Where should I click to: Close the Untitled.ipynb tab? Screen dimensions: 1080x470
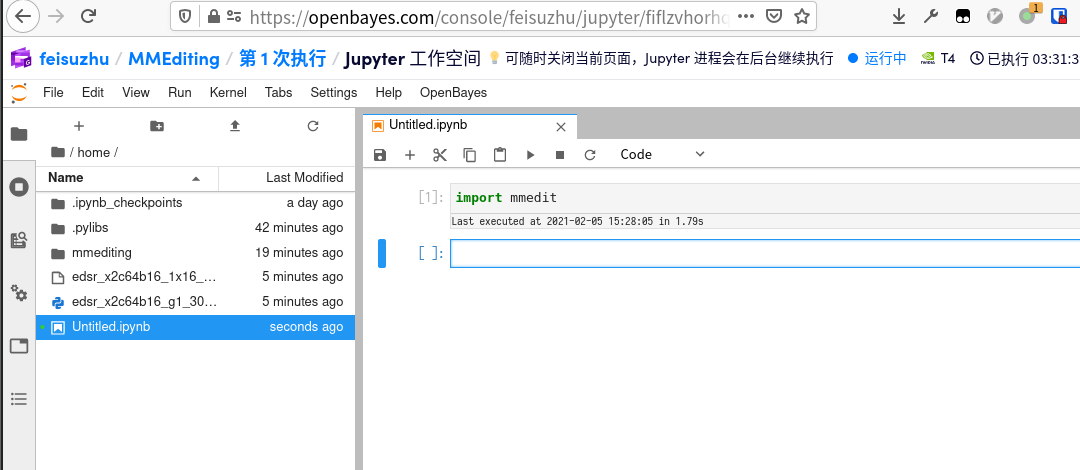(561, 126)
